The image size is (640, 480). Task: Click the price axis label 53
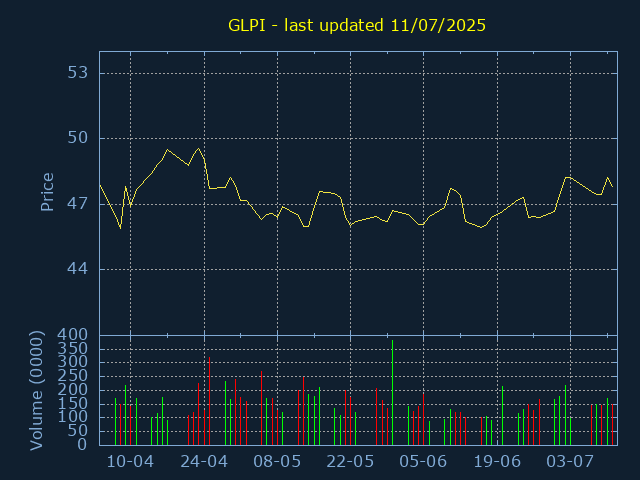(78, 73)
